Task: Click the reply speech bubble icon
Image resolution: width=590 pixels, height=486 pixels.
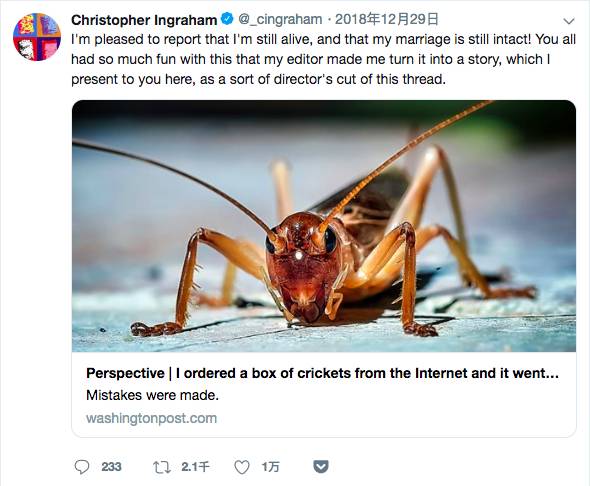Action: pyautogui.click(x=82, y=467)
